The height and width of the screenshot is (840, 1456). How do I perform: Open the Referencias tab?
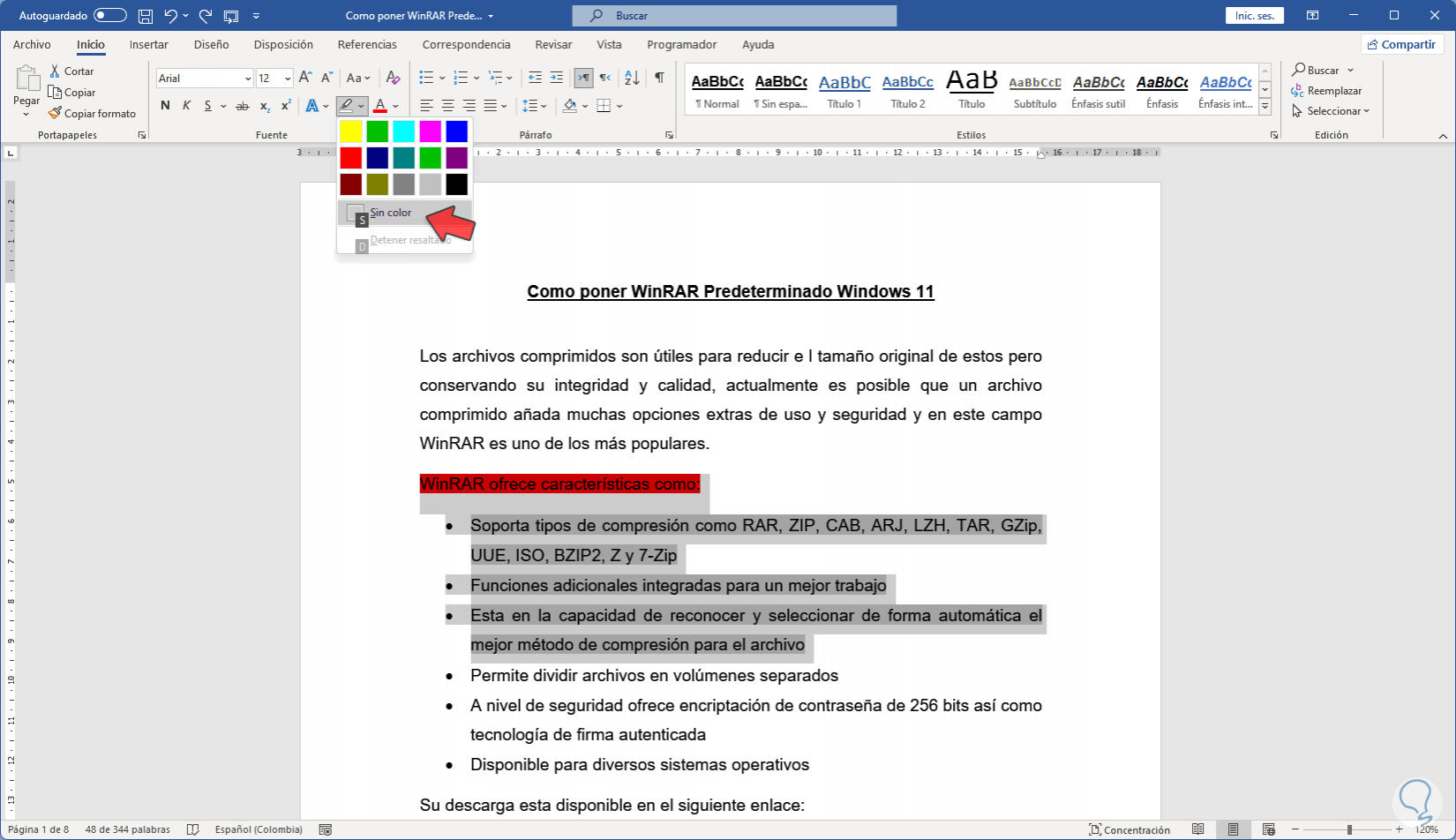click(x=367, y=45)
